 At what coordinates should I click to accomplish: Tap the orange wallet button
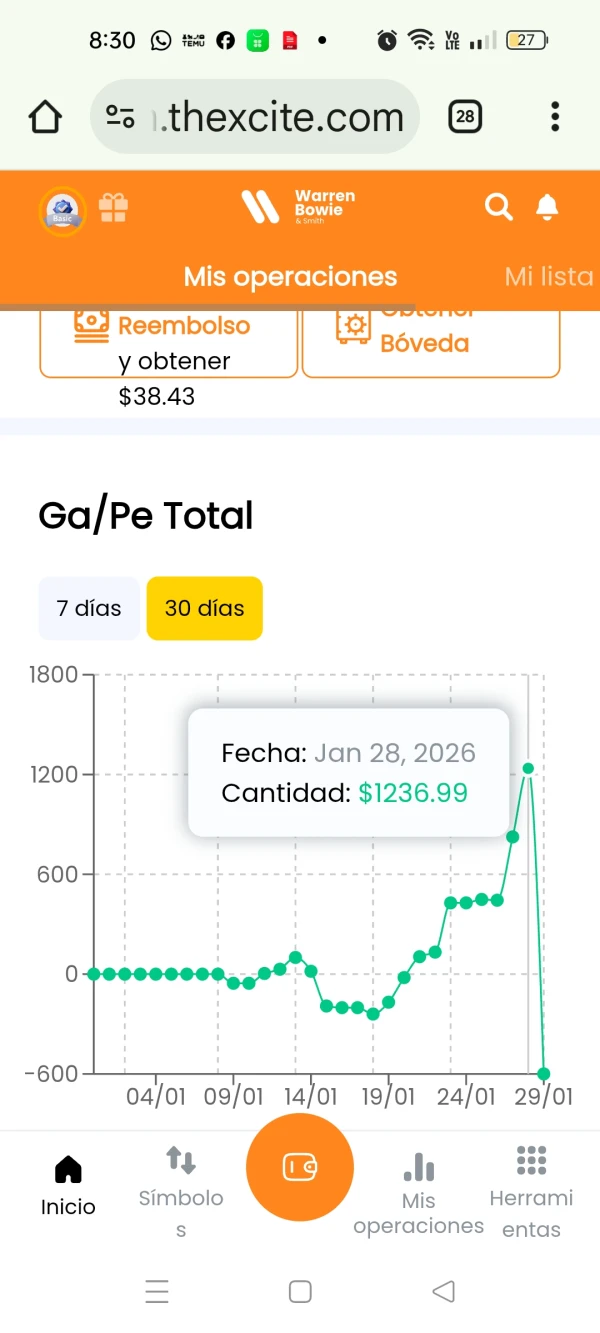point(299,1168)
